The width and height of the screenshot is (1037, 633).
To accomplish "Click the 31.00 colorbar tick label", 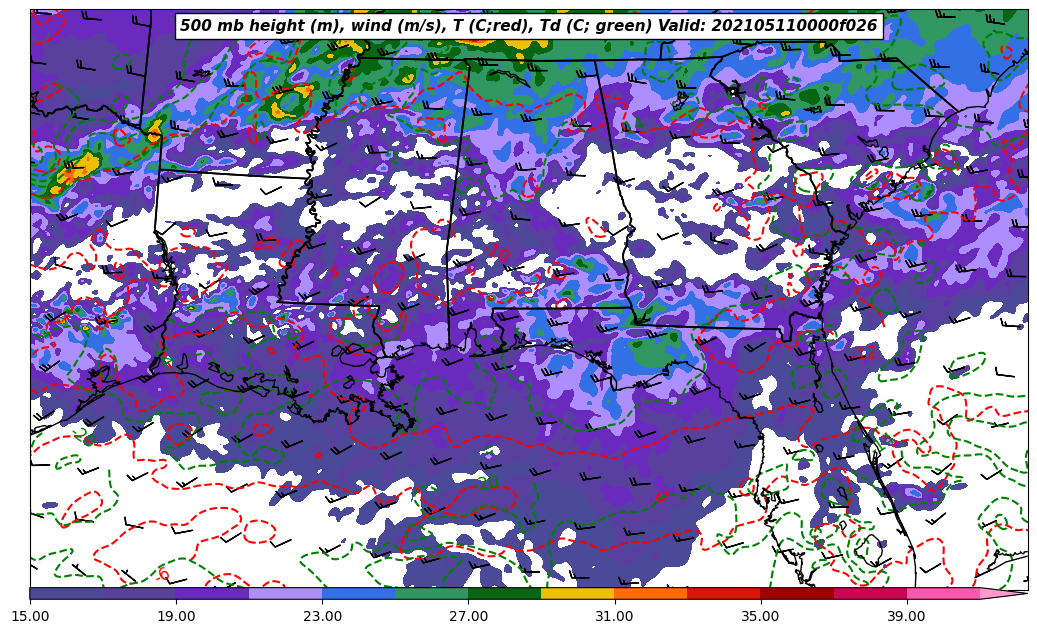I will tap(614, 616).
